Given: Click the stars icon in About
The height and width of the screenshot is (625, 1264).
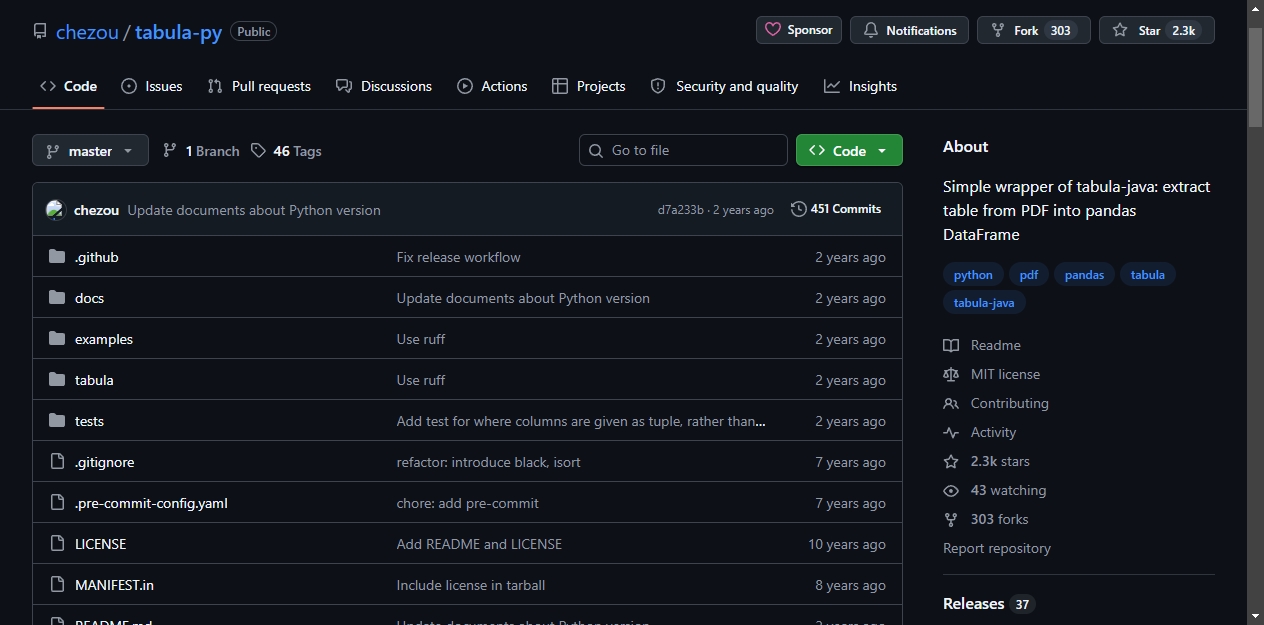Looking at the screenshot, I should [x=951, y=461].
